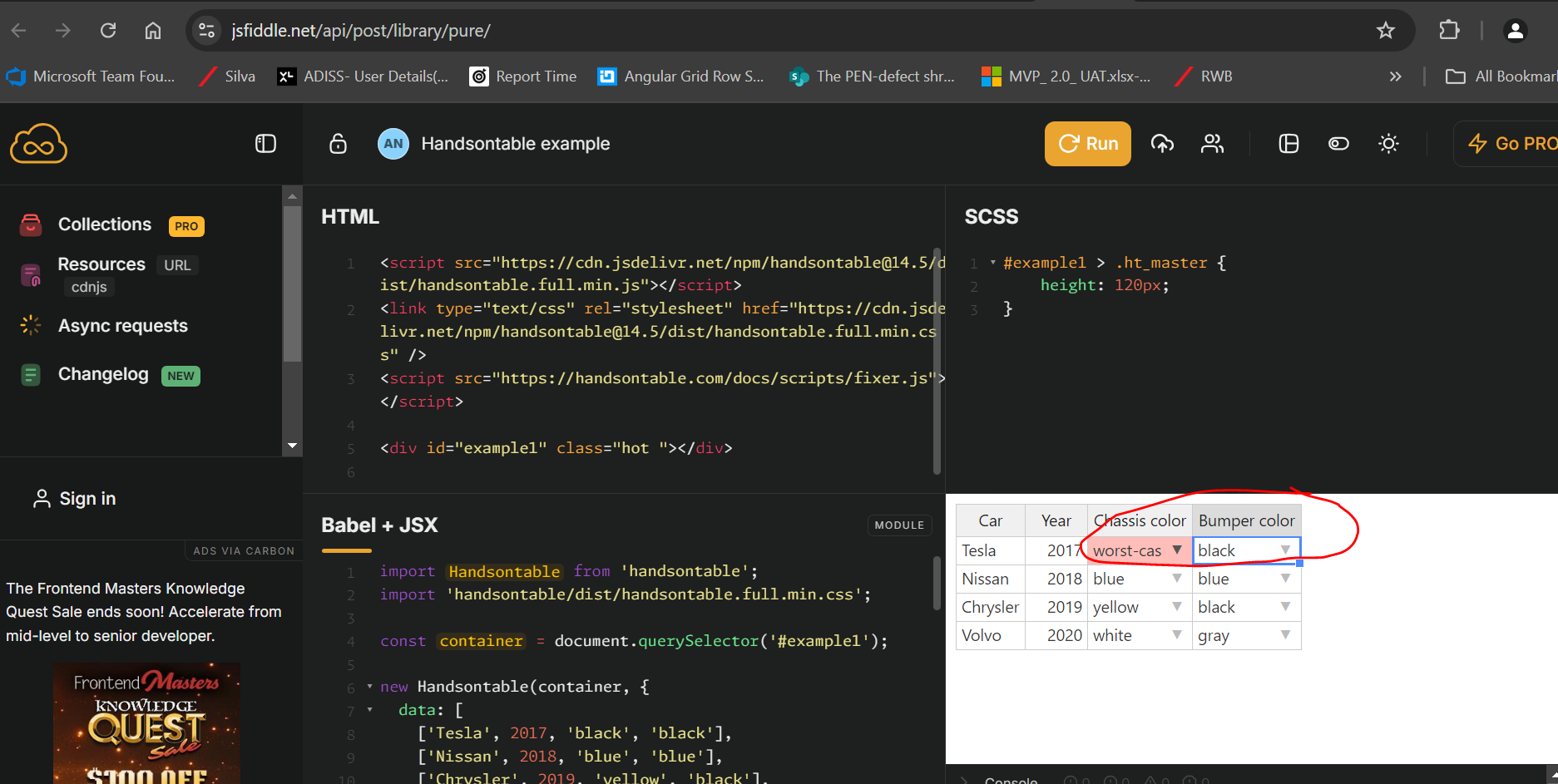
Task: Select the Volvo cell
Action: point(991,635)
